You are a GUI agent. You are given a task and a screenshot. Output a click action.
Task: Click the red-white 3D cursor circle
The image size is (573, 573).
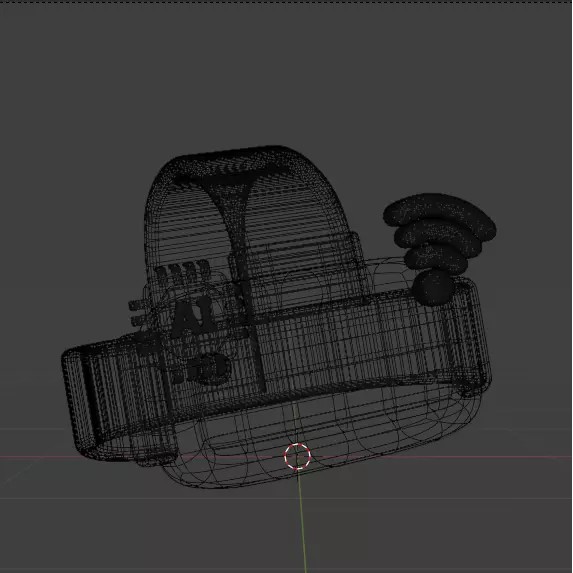(297, 456)
